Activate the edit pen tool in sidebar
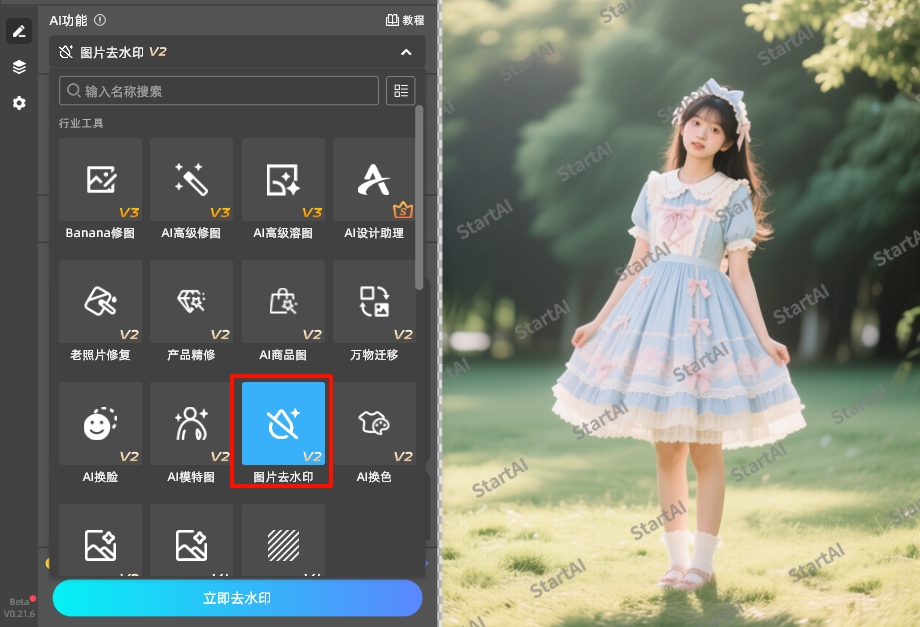This screenshot has height=627, width=920. (18, 30)
